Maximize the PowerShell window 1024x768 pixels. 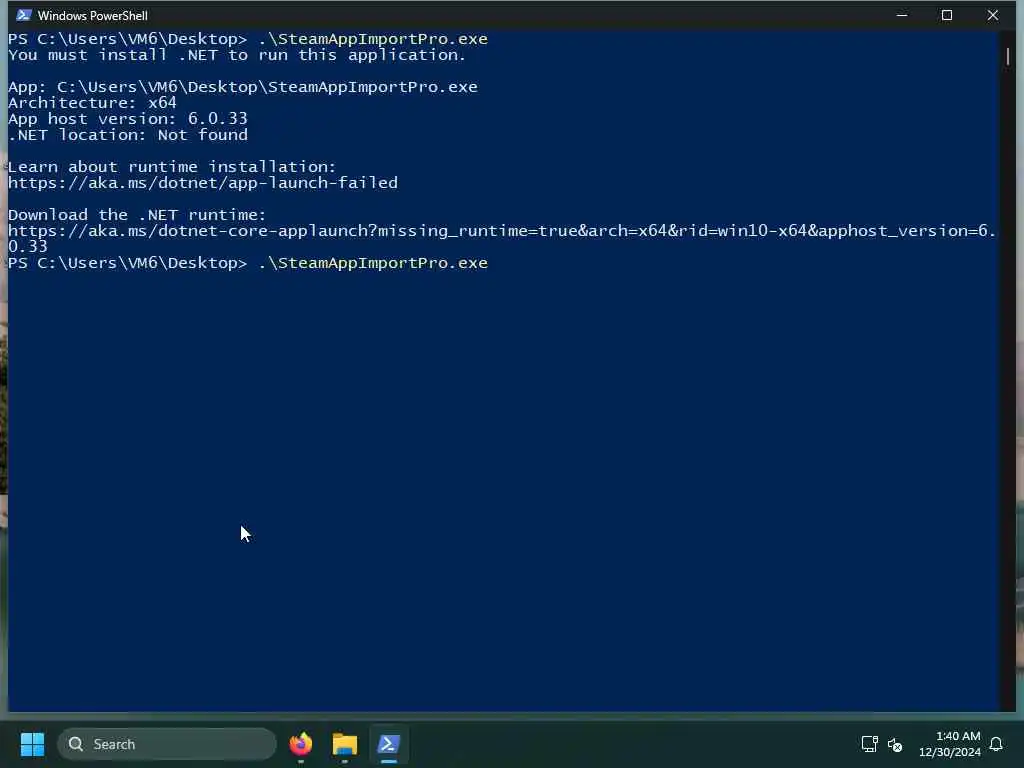click(947, 15)
